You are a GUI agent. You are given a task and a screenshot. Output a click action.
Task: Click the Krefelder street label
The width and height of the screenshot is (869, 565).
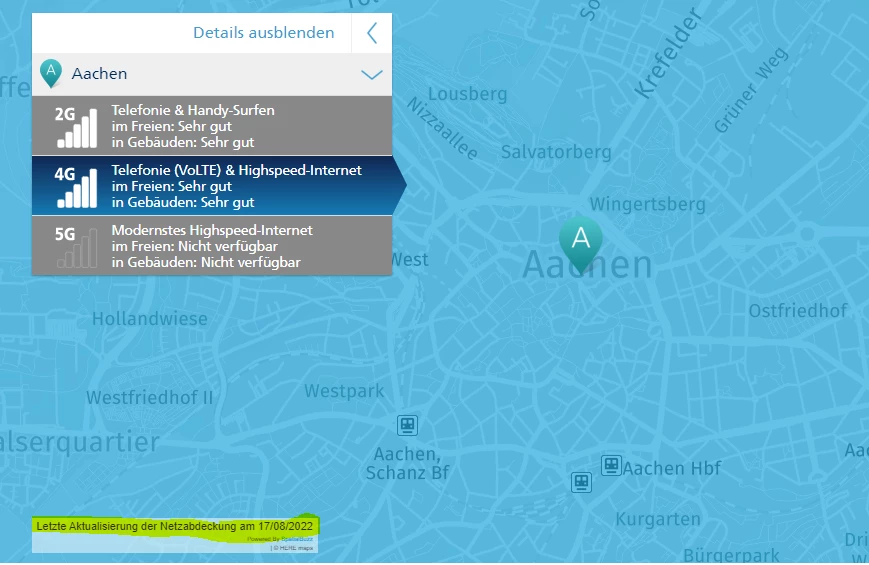pyautogui.click(x=668, y=53)
